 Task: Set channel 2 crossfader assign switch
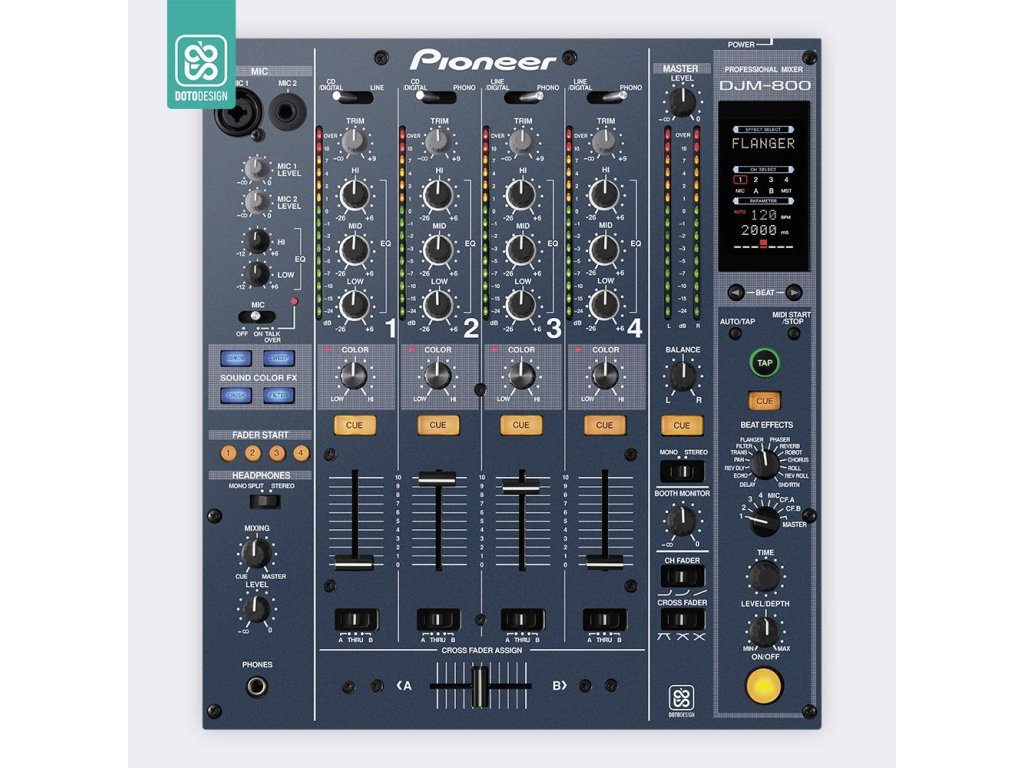coord(438,619)
